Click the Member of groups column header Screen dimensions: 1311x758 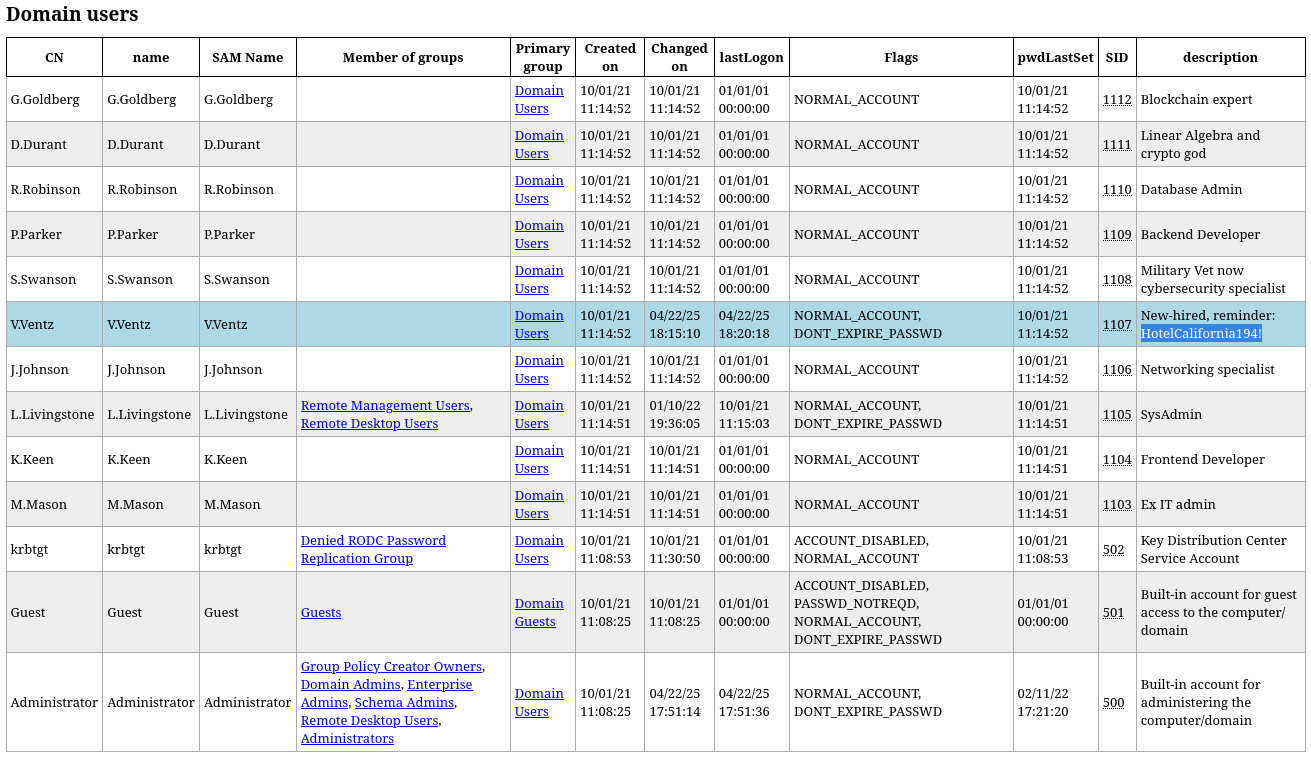coord(403,57)
